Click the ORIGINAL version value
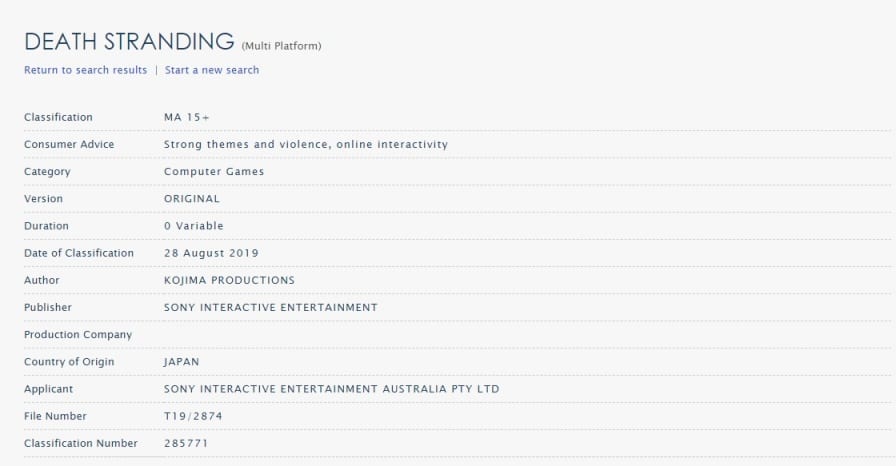This screenshot has width=896, height=466. coord(191,199)
